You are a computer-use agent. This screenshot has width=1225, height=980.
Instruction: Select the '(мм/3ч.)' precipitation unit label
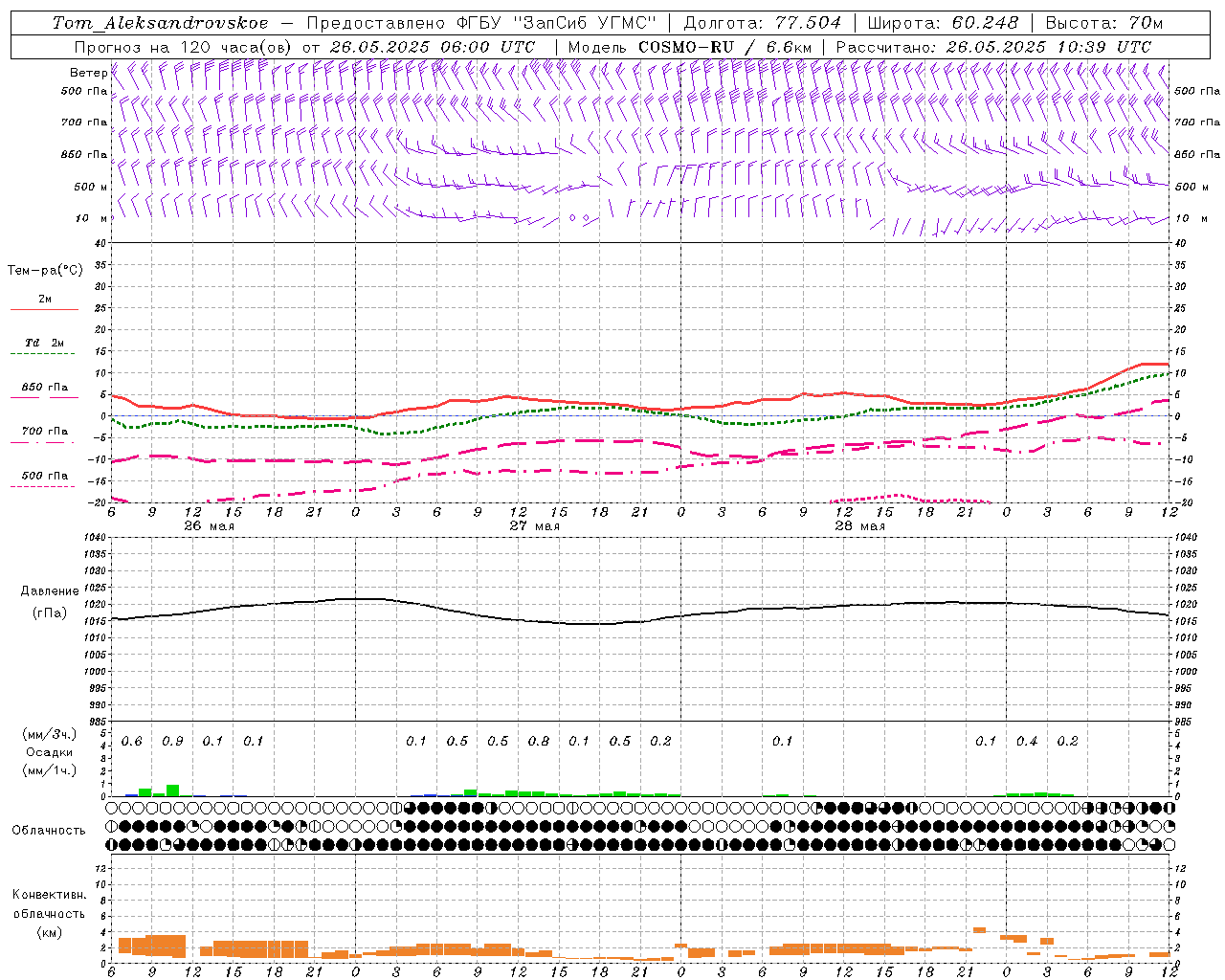[50, 734]
